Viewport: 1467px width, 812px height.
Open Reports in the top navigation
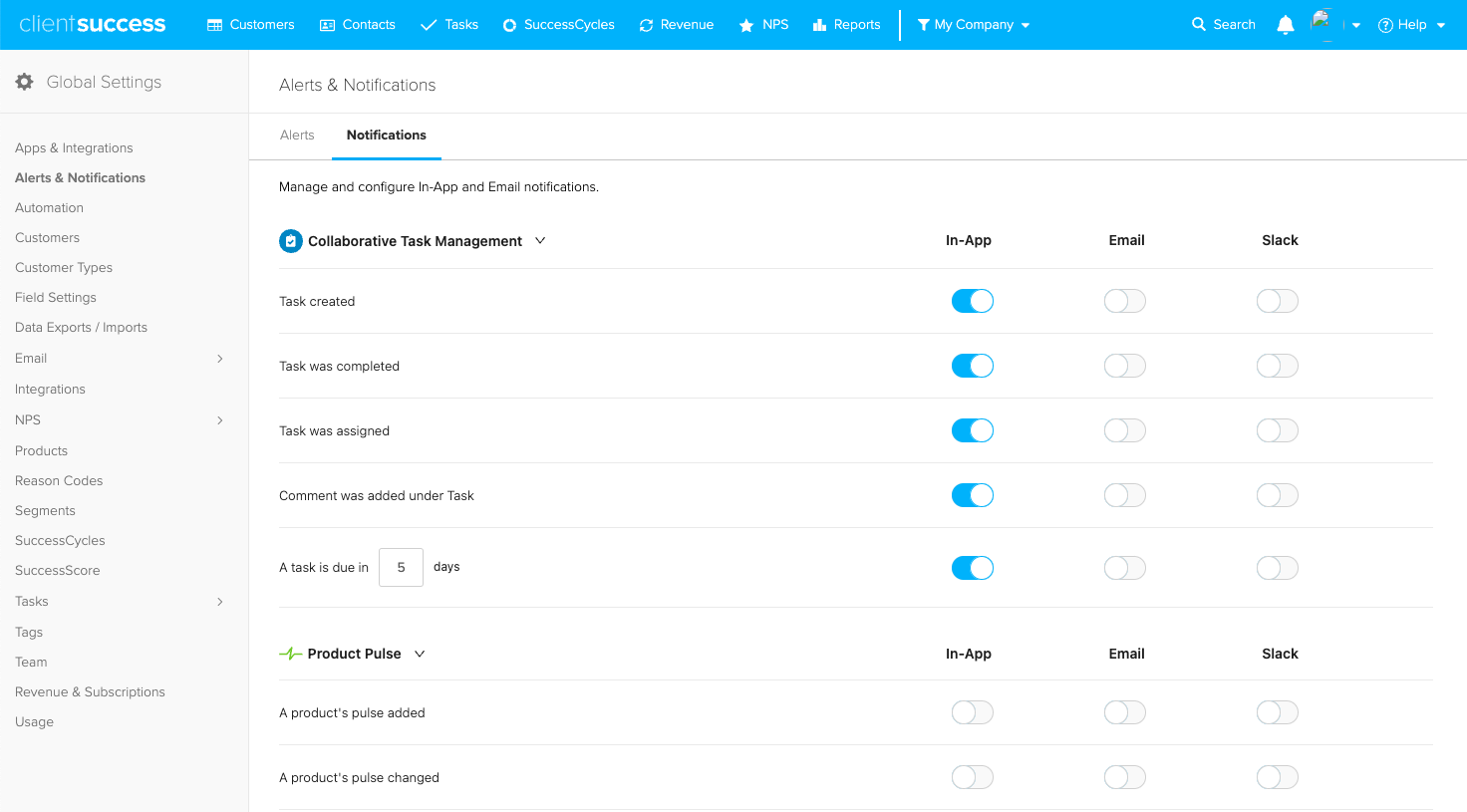(x=857, y=25)
